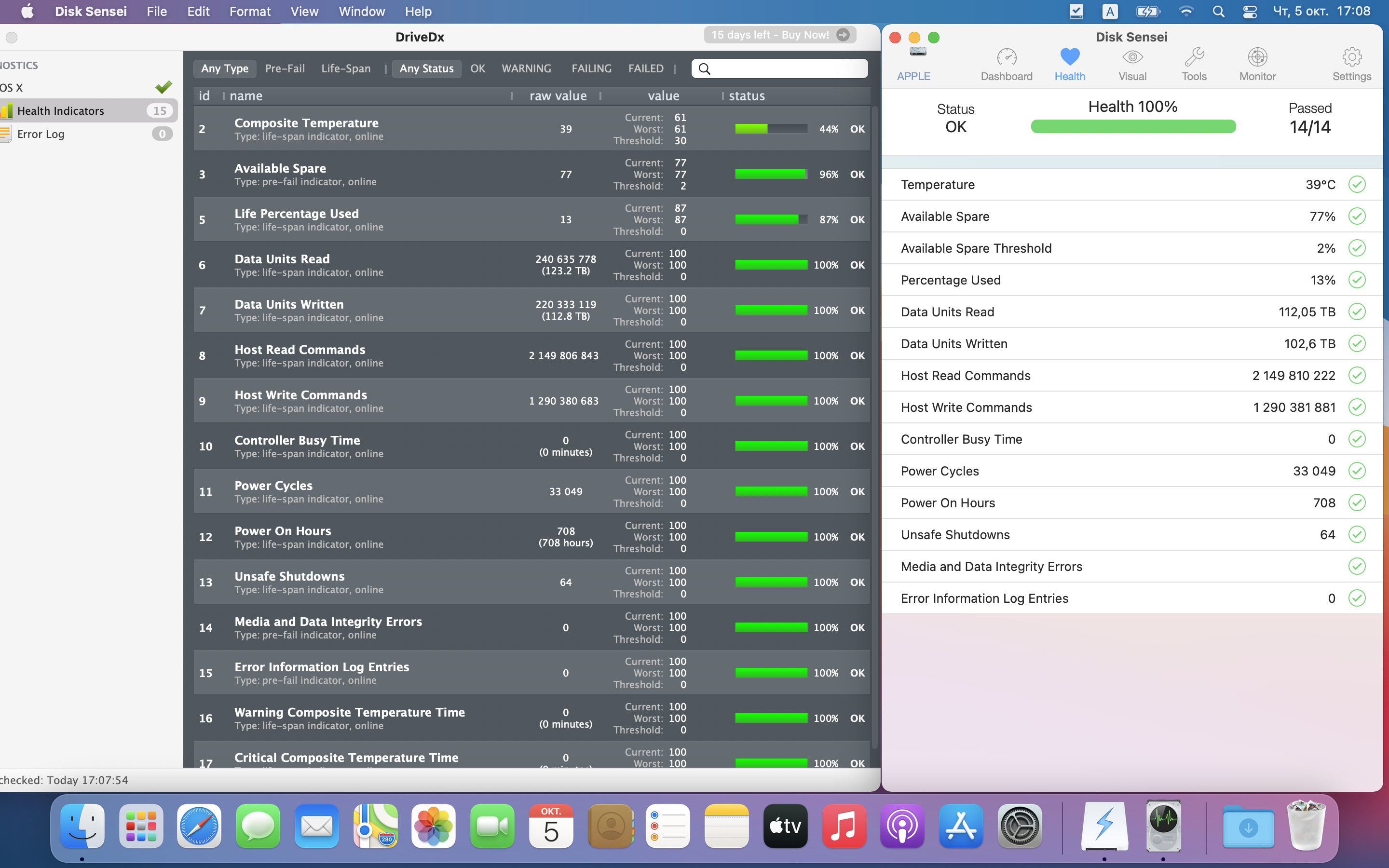Screen dimensions: 1389x868
Task: Click the Temperature check mark icon
Action: pos(1356,184)
